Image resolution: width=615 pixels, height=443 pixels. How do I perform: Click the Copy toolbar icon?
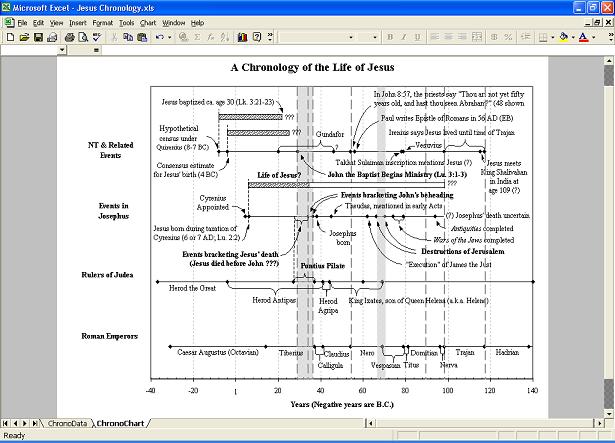128,37
